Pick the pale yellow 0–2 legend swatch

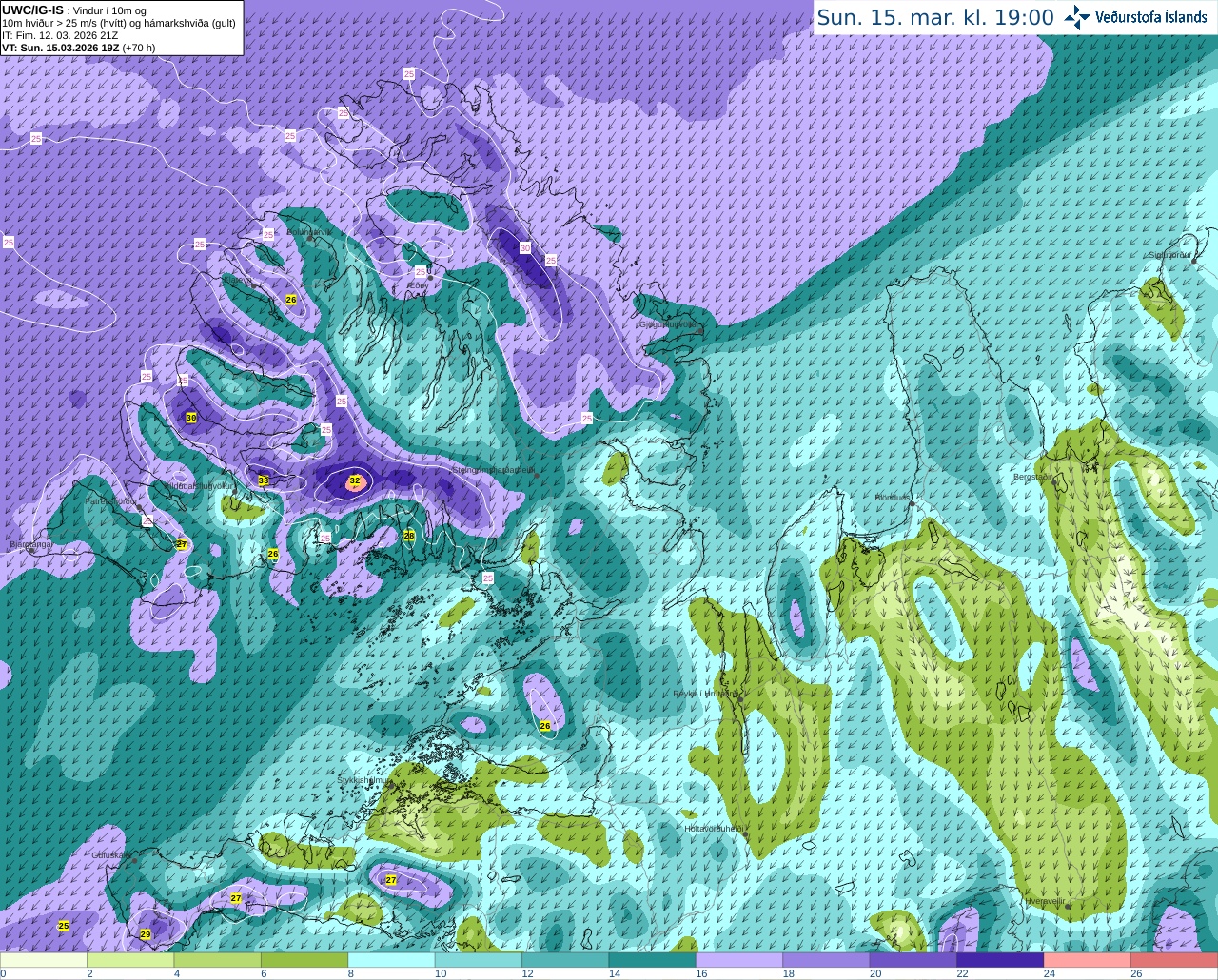(x=44, y=960)
